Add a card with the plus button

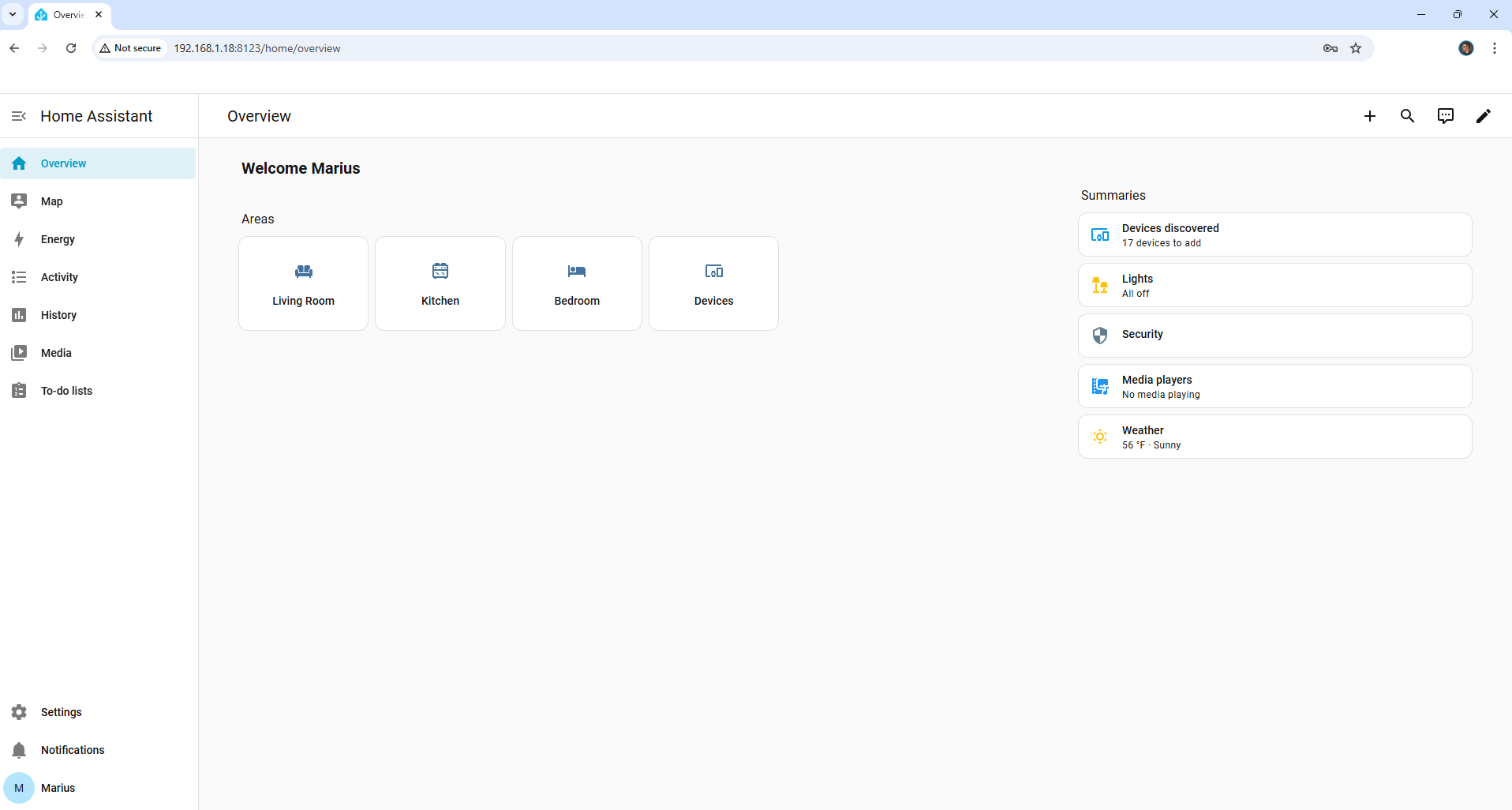click(1369, 116)
